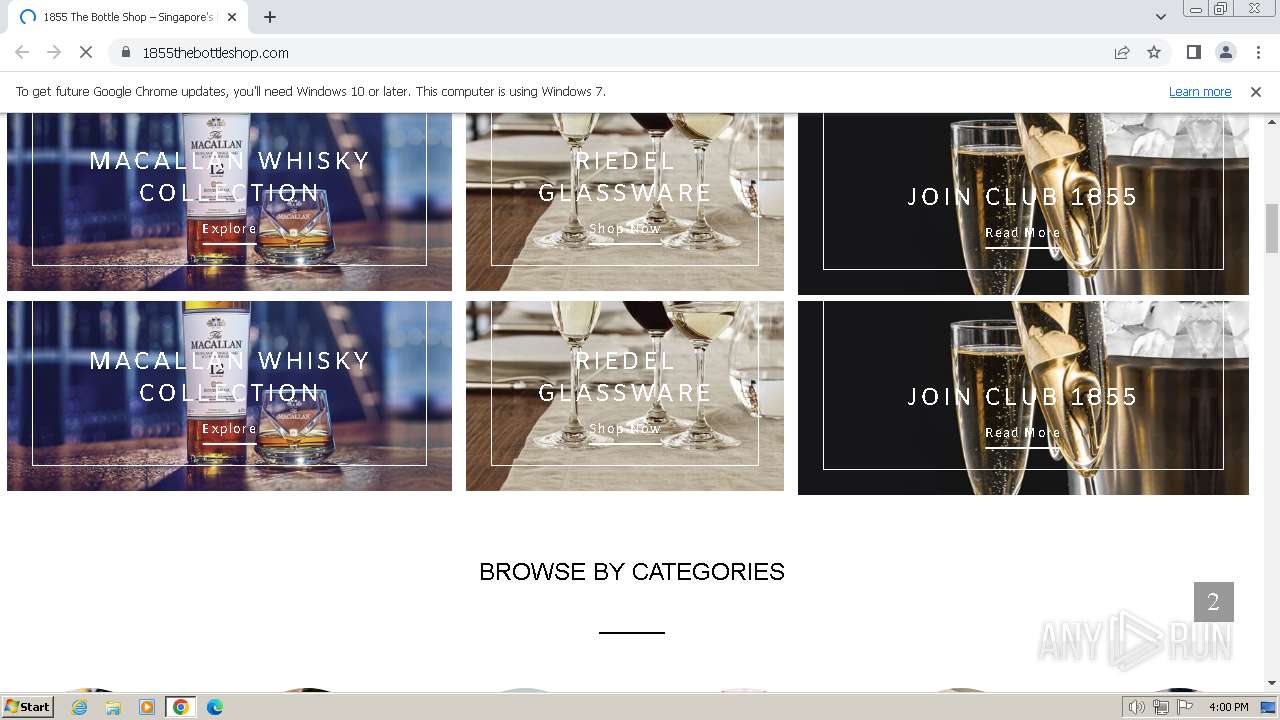Open Action Center flag icon
The width and height of the screenshot is (1280, 720).
[x=1184, y=707]
